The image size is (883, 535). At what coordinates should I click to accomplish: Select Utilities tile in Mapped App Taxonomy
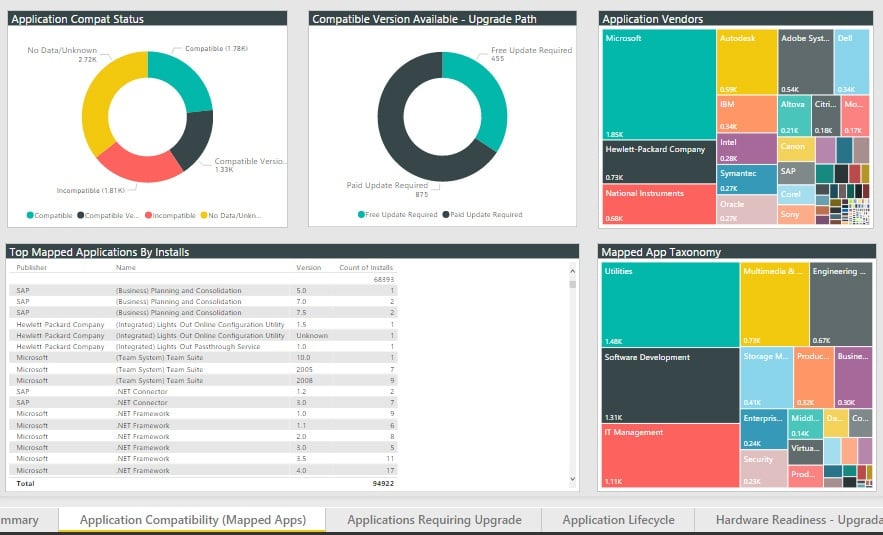tap(670, 304)
